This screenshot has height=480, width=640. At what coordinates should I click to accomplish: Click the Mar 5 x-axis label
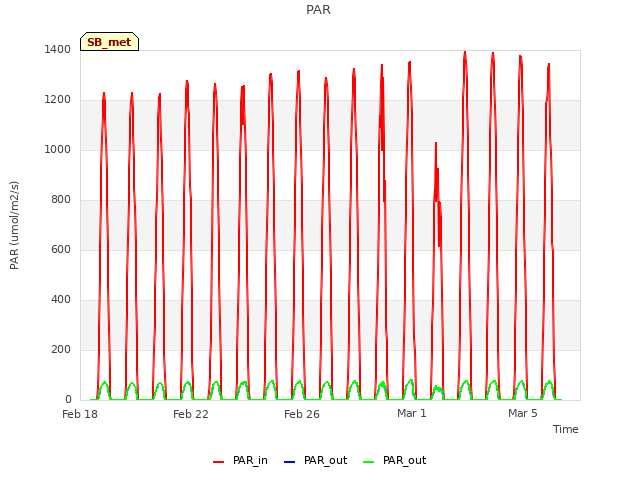point(523,413)
